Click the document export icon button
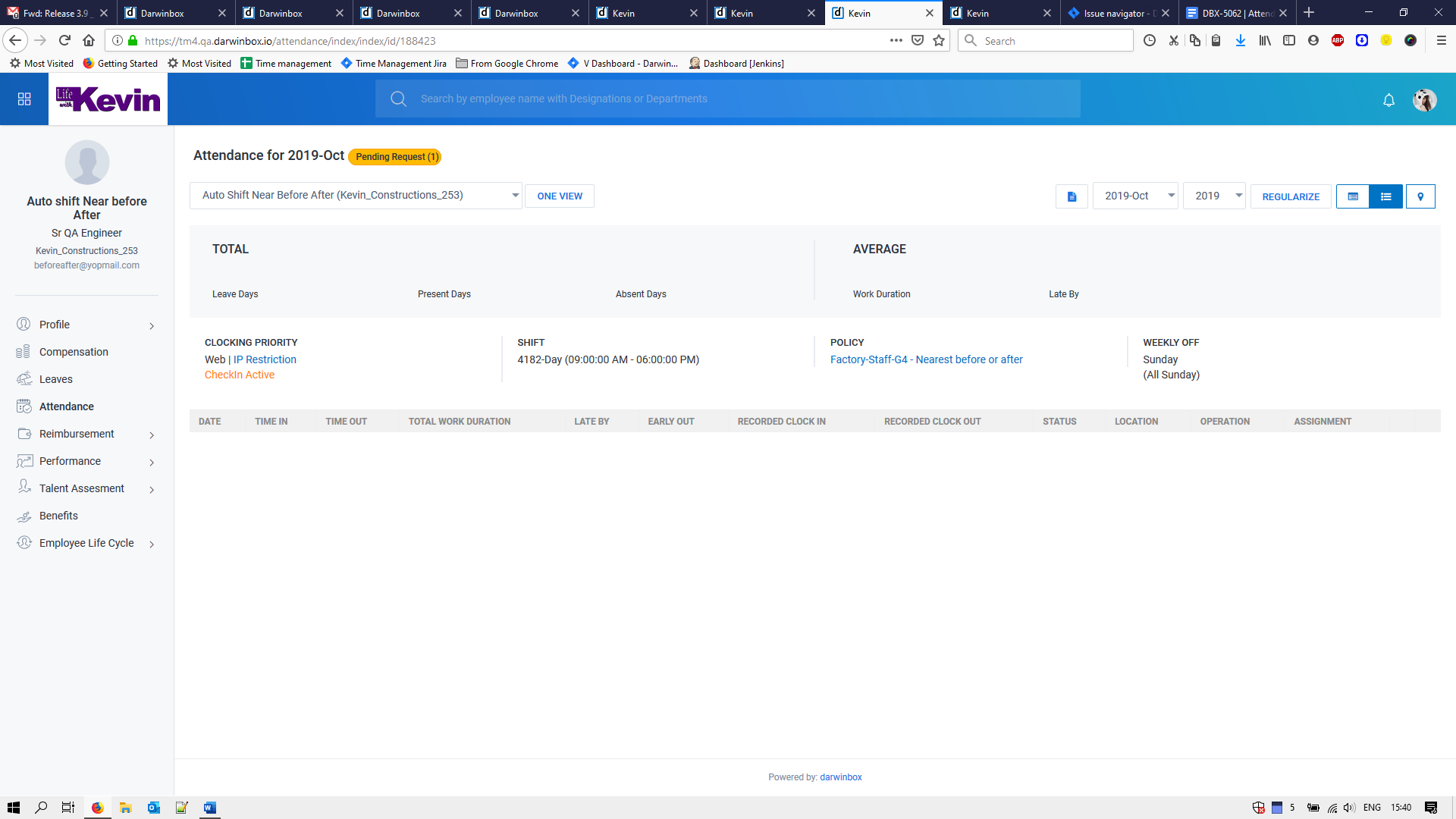 pyautogui.click(x=1072, y=196)
